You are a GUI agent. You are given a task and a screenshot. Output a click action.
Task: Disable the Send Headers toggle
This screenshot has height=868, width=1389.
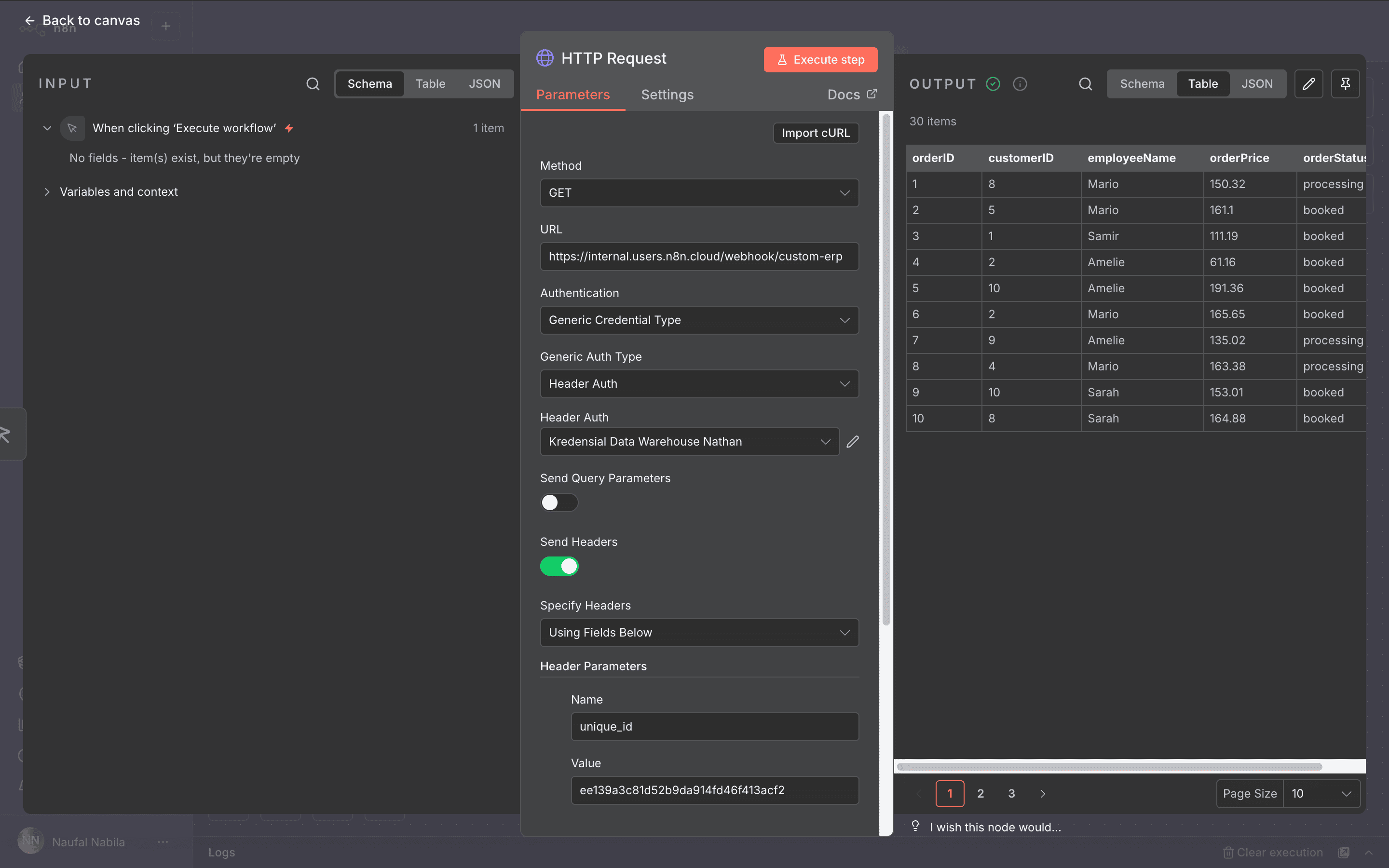click(x=559, y=567)
